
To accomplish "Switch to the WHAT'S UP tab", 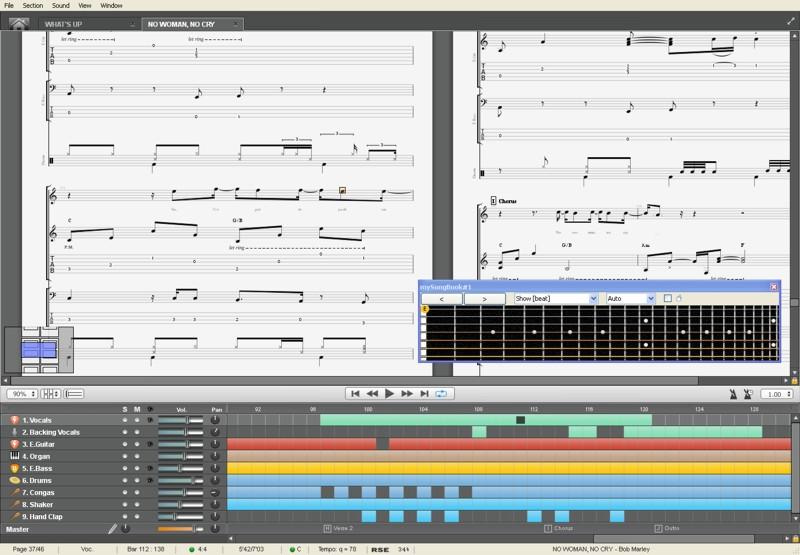I will coord(85,24).
